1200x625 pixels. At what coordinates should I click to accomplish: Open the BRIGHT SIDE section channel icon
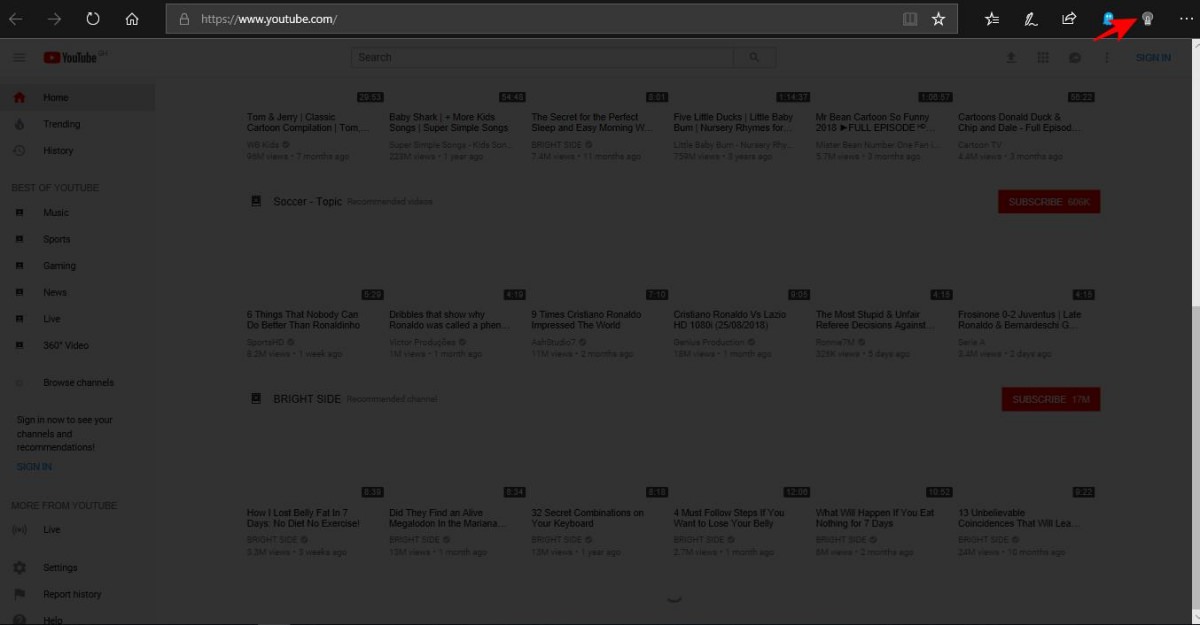(x=256, y=398)
